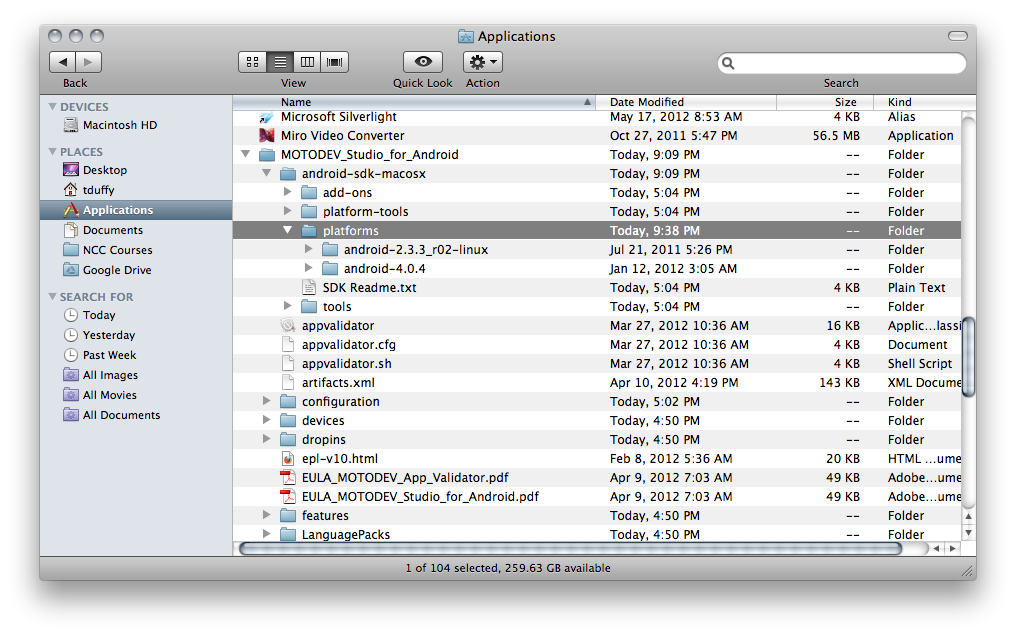Select the Miro Video Converter app icon

pos(266,135)
